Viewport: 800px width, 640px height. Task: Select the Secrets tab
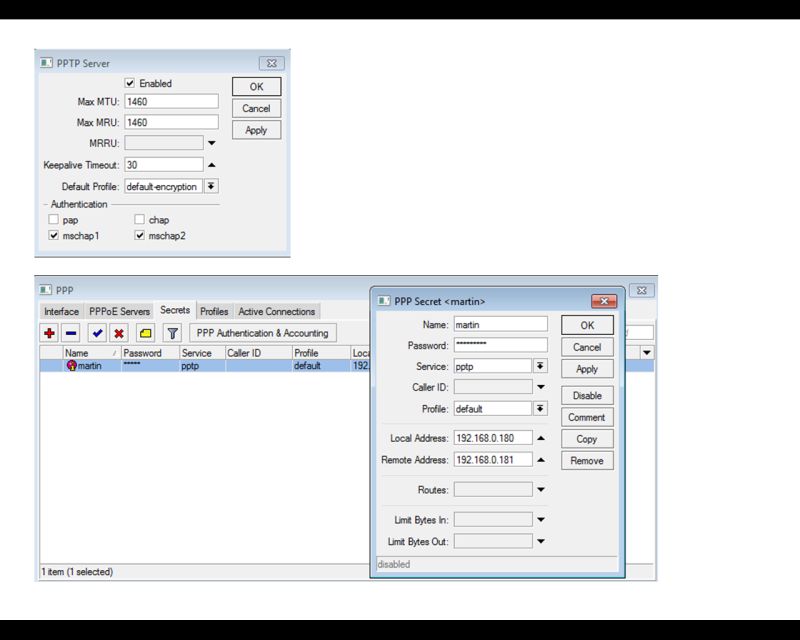point(175,310)
